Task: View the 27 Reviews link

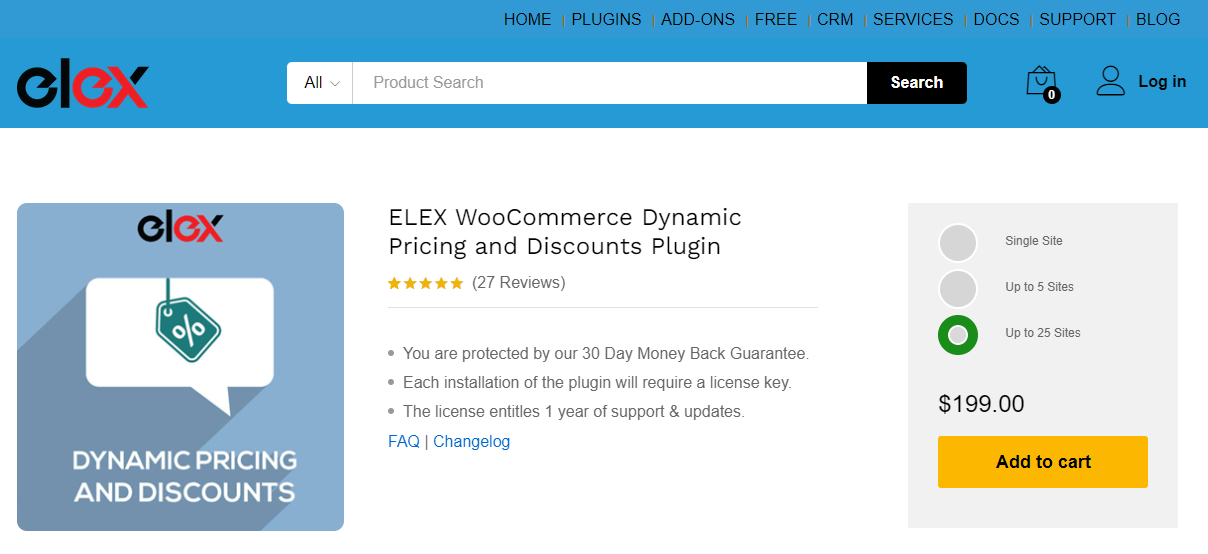Action: tap(519, 283)
